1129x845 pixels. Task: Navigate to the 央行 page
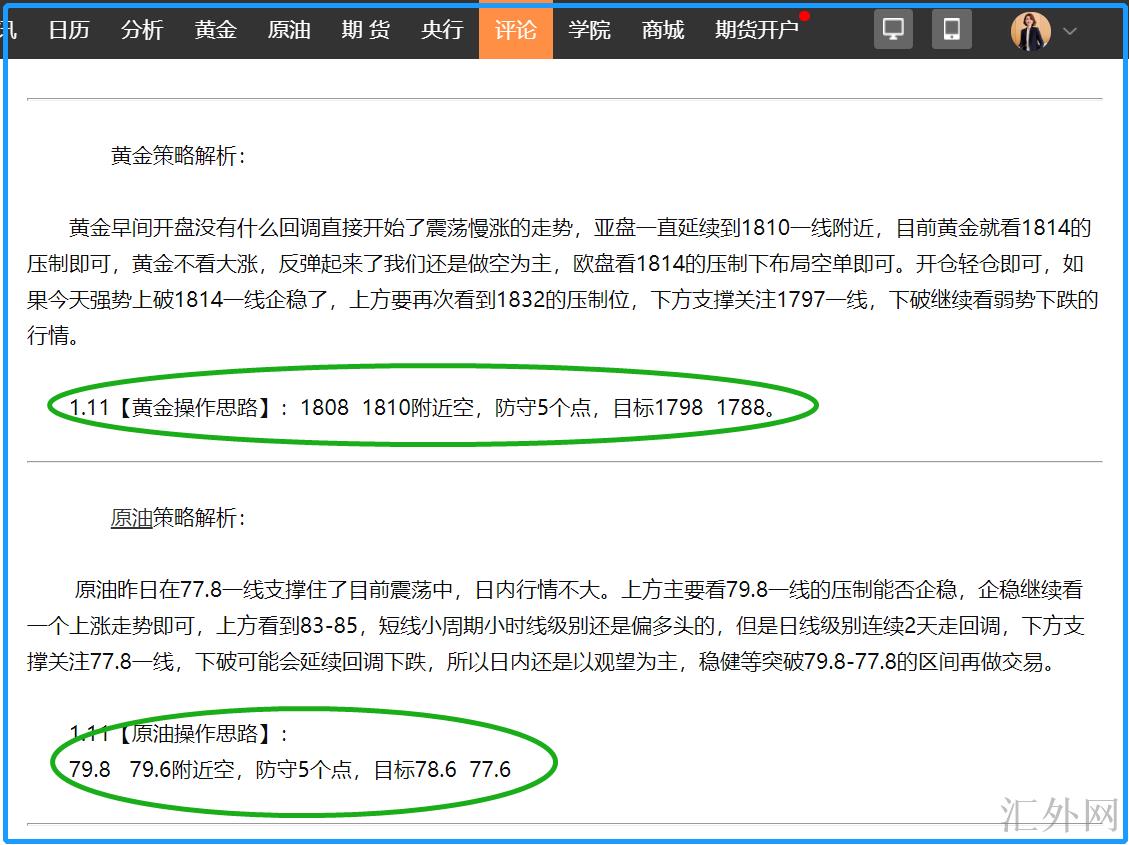[442, 30]
